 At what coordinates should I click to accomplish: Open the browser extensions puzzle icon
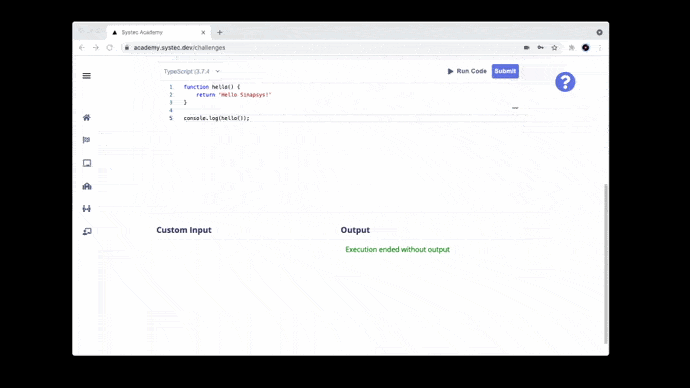(572, 48)
